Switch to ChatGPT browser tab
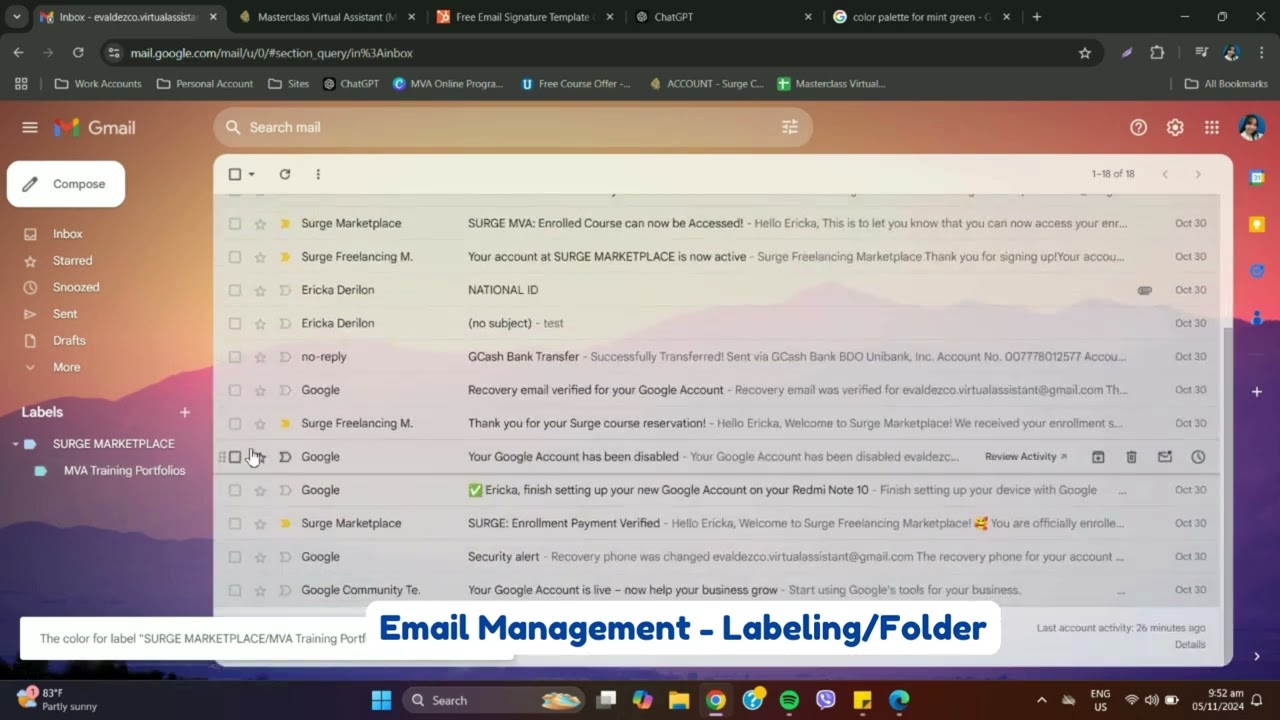Viewport: 1280px width, 720px height. 723,17
